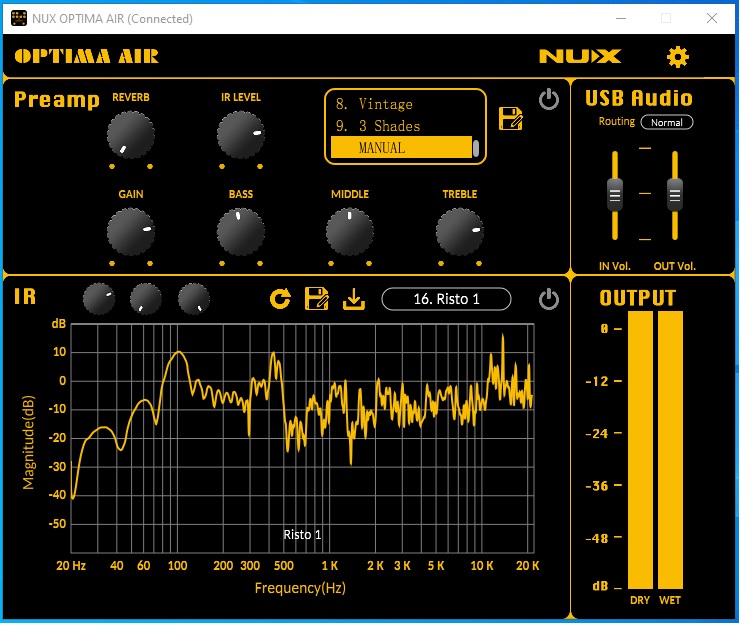The width and height of the screenshot is (752, 626).
Task: Click the IR reset refresh icon
Action: [x=281, y=298]
